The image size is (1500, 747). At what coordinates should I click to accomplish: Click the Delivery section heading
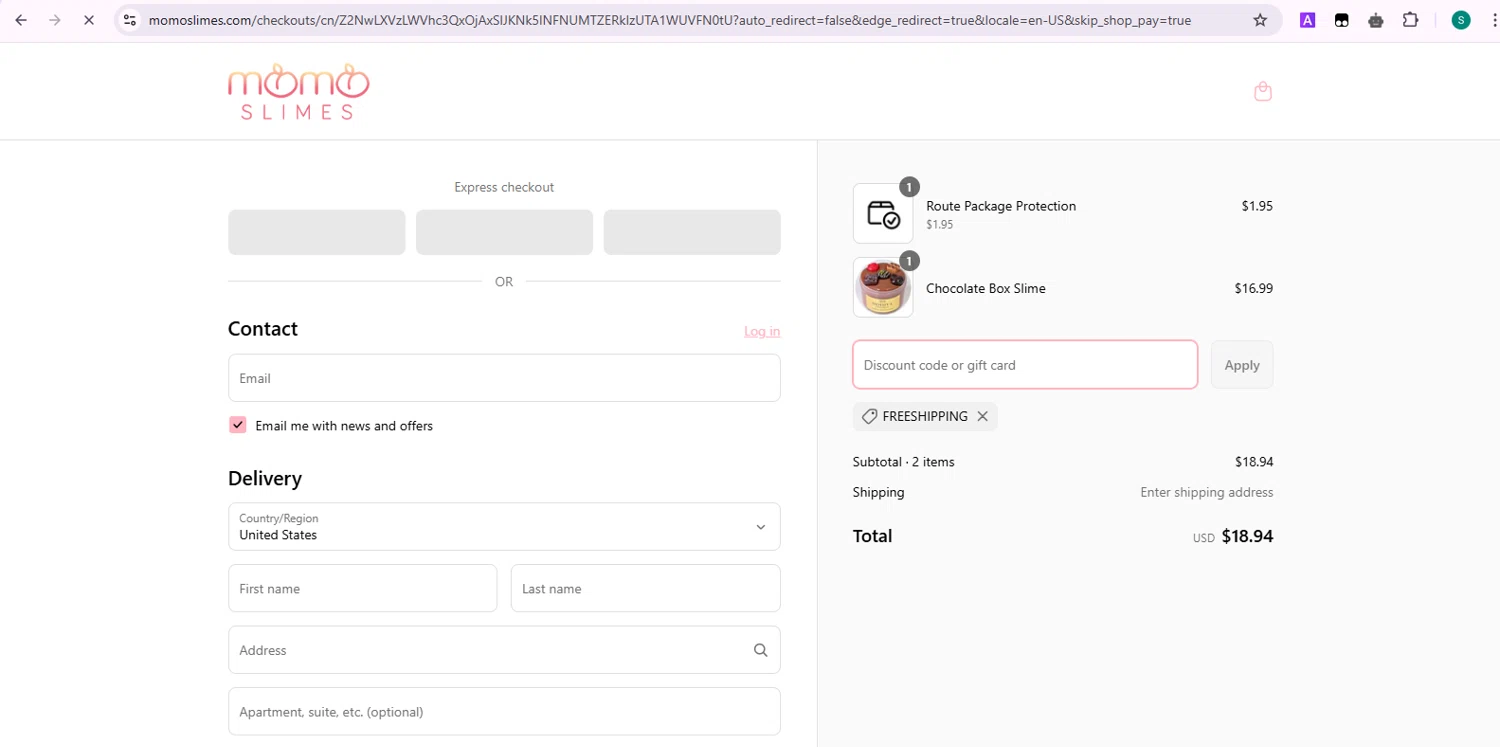pyautogui.click(x=265, y=478)
